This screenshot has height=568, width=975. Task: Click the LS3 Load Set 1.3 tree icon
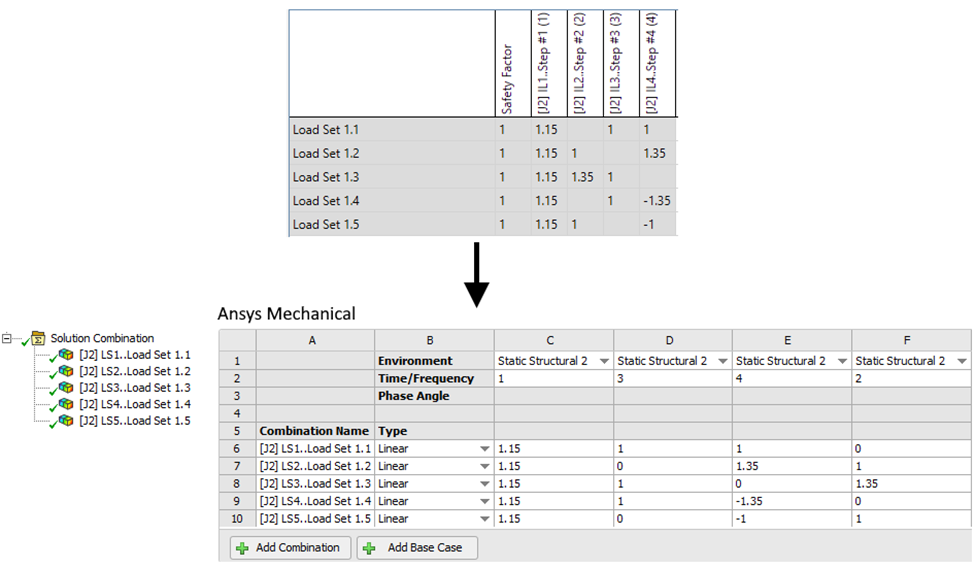pyautogui.click(x=66, y=388)
